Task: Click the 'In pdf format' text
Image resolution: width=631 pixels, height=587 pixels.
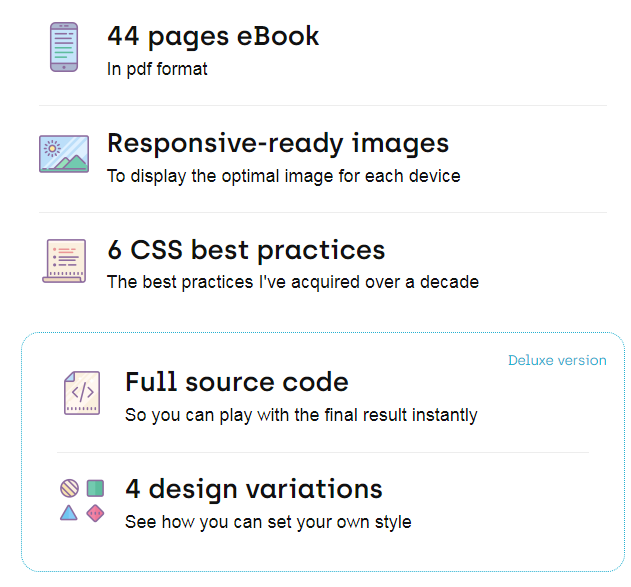Action: [x=157, y=70]
